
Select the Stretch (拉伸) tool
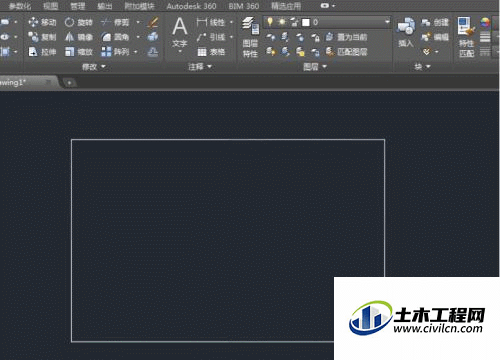click(42, 52)
